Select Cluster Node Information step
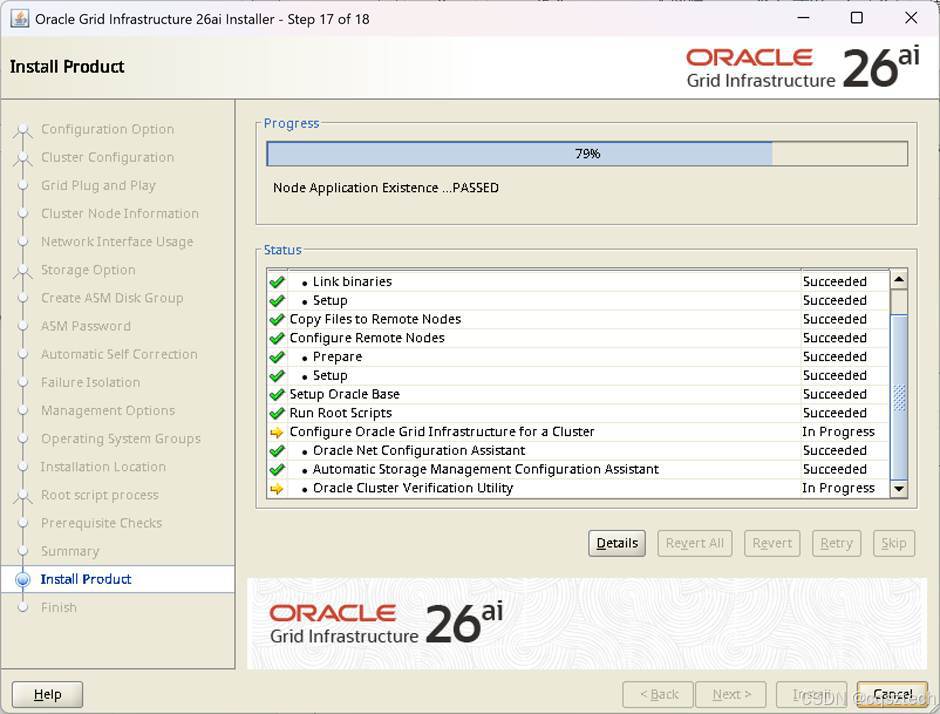The image size is (940, 714). tap(119, 213)
